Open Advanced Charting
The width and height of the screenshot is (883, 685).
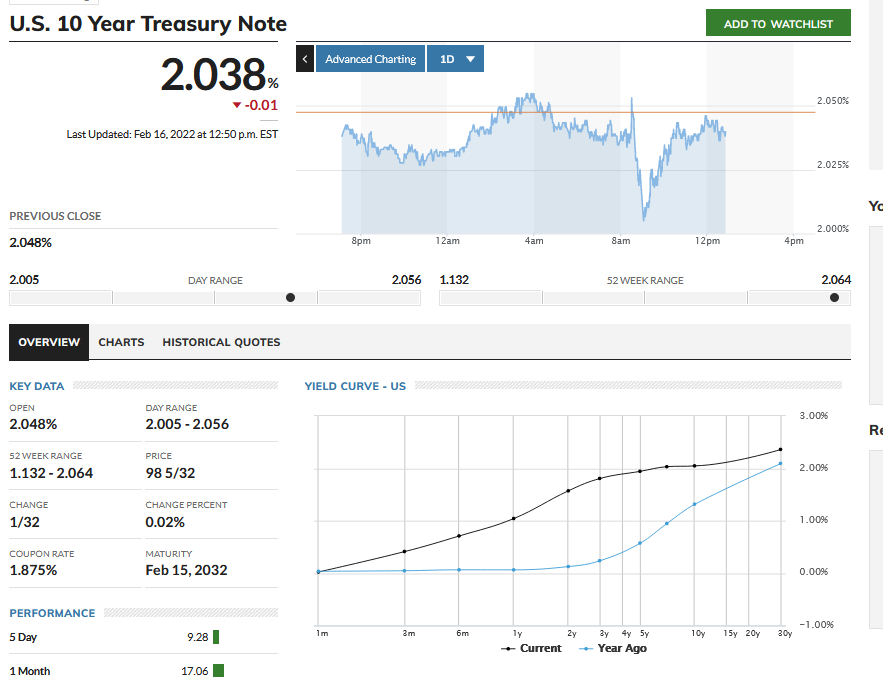click(x=370, y=59)
